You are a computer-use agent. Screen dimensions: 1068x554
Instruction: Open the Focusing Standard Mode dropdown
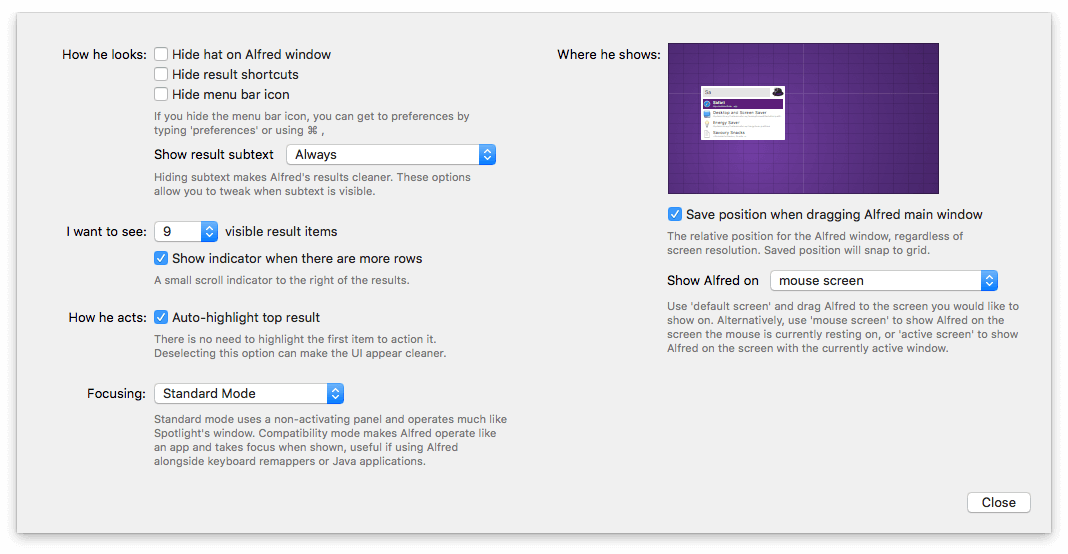pos(248,393)
